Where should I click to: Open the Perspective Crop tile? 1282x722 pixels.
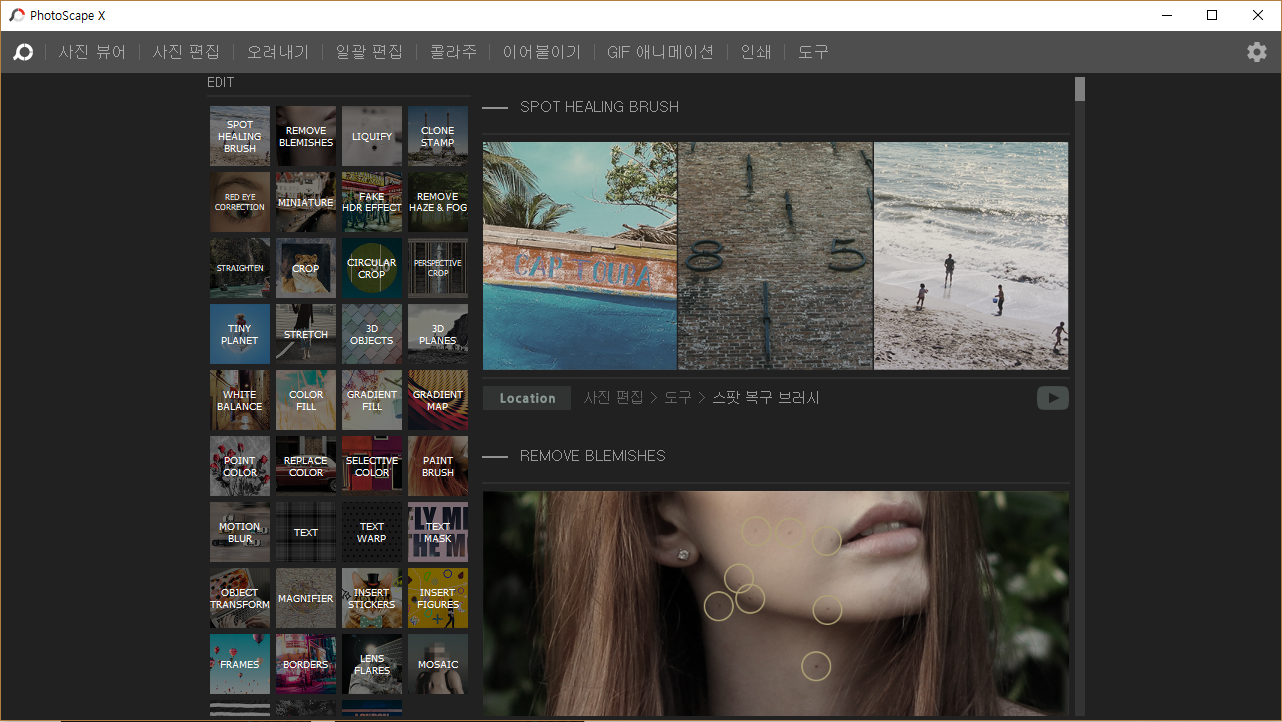point(438,268)
